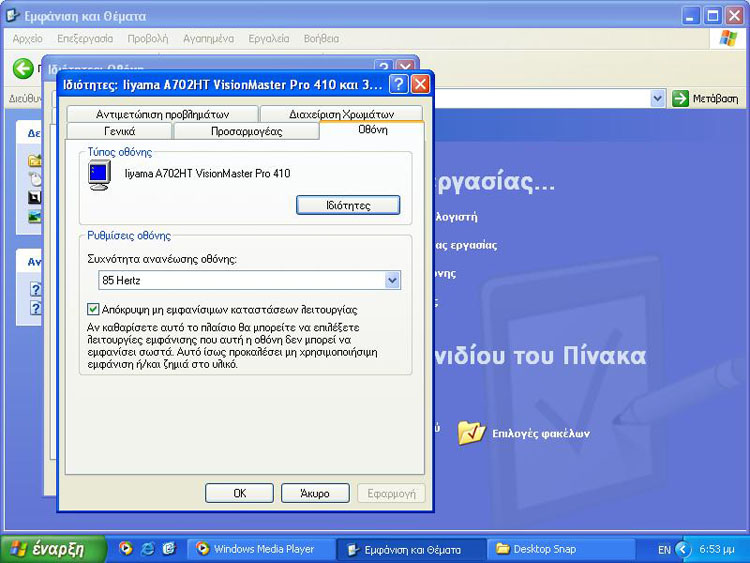Screen dimensions: 750x563
Task: Click the Windows flag logo in the window toolbar
Action: pyautogui.click(x=728, y=39)
